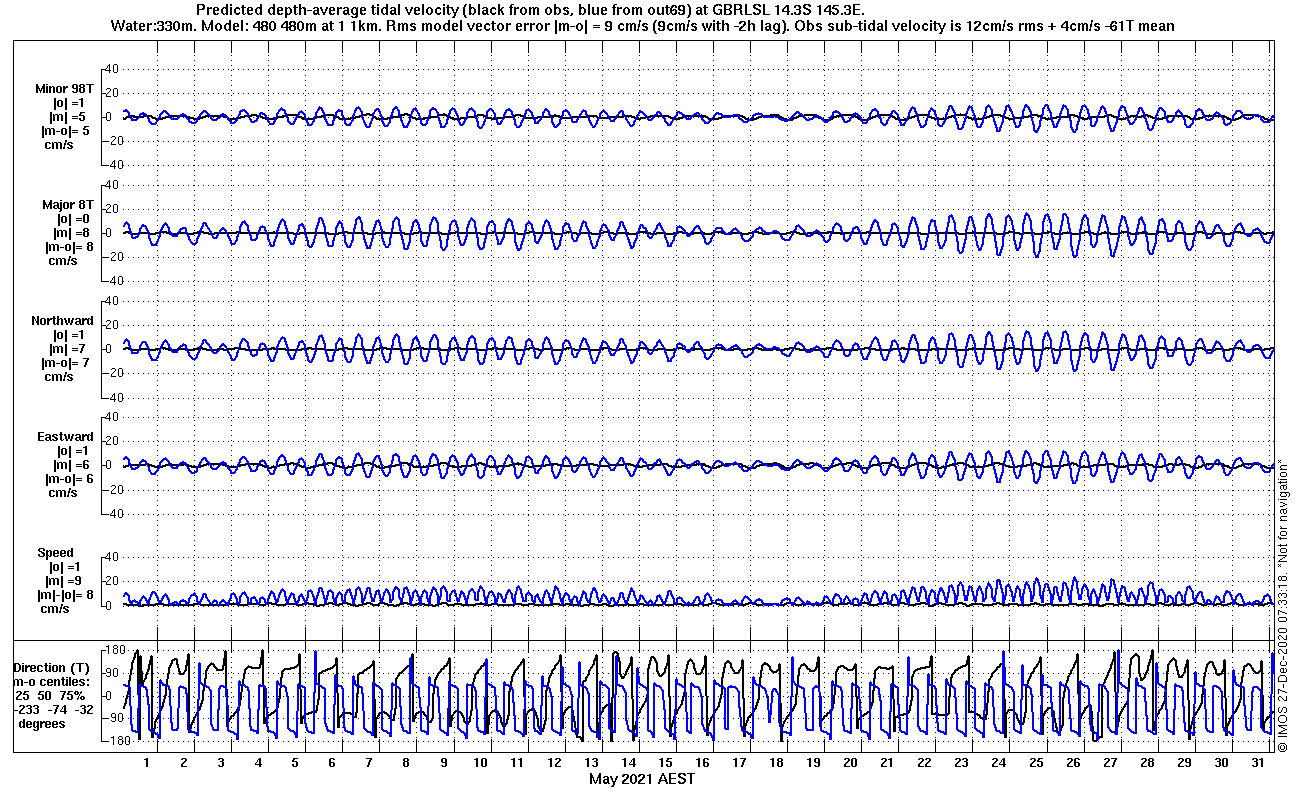
Task: Click day '25' tick on the x-axis
Action: tap(1035, 762)
